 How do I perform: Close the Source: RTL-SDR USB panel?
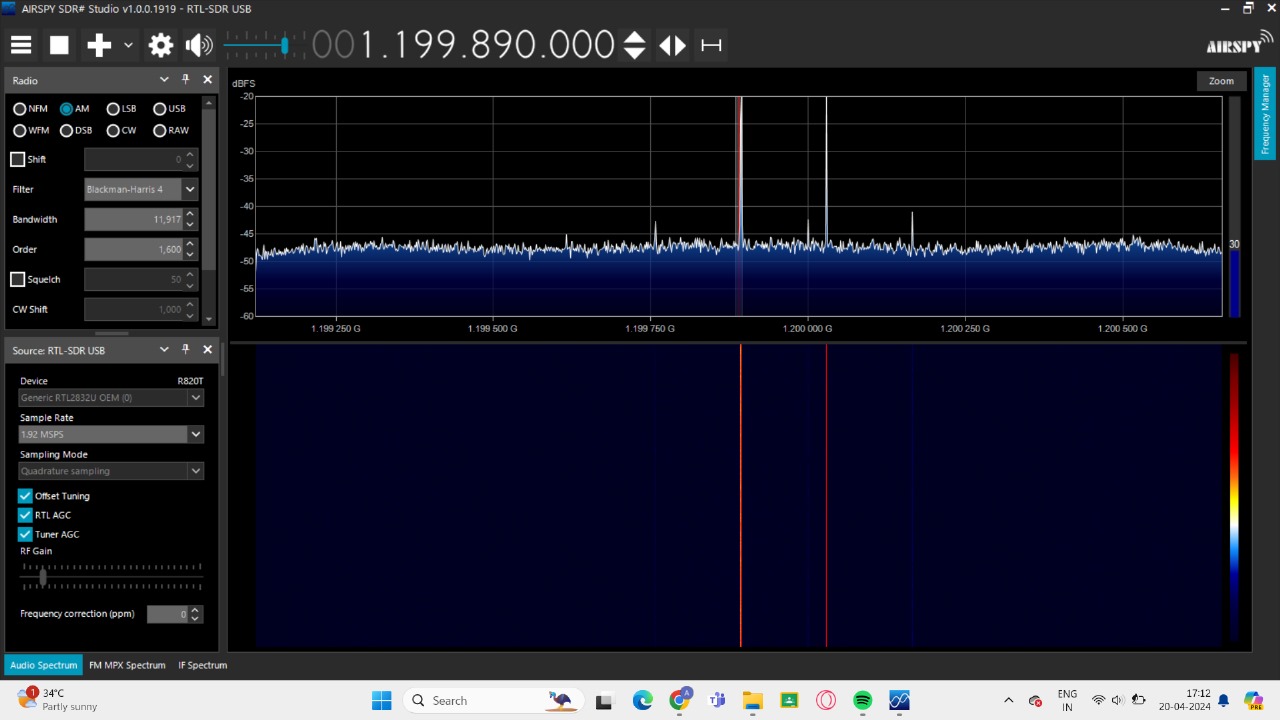(208, 350)
